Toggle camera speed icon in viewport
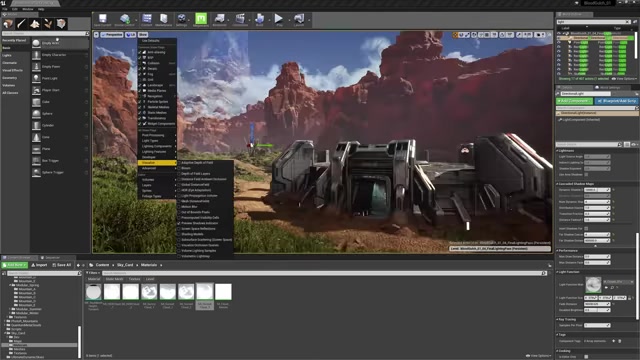640x360 pixels. coord(539,35)
